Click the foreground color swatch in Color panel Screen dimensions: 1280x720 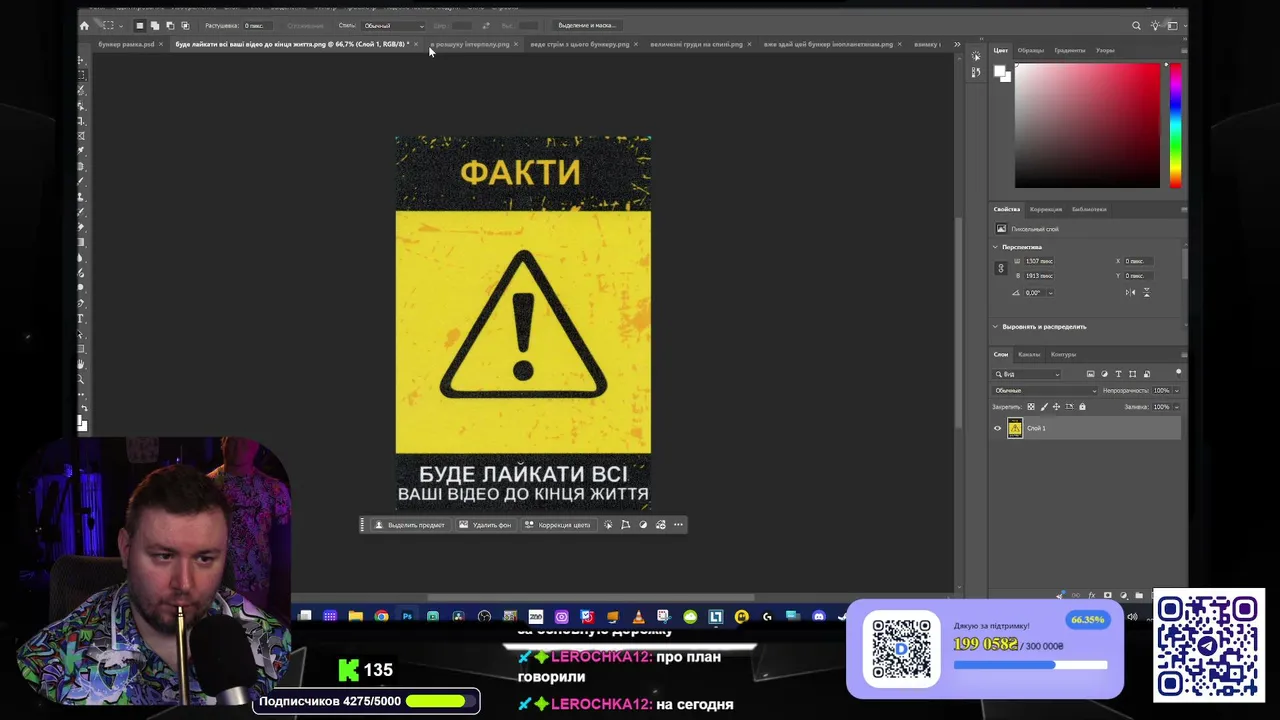999,70
